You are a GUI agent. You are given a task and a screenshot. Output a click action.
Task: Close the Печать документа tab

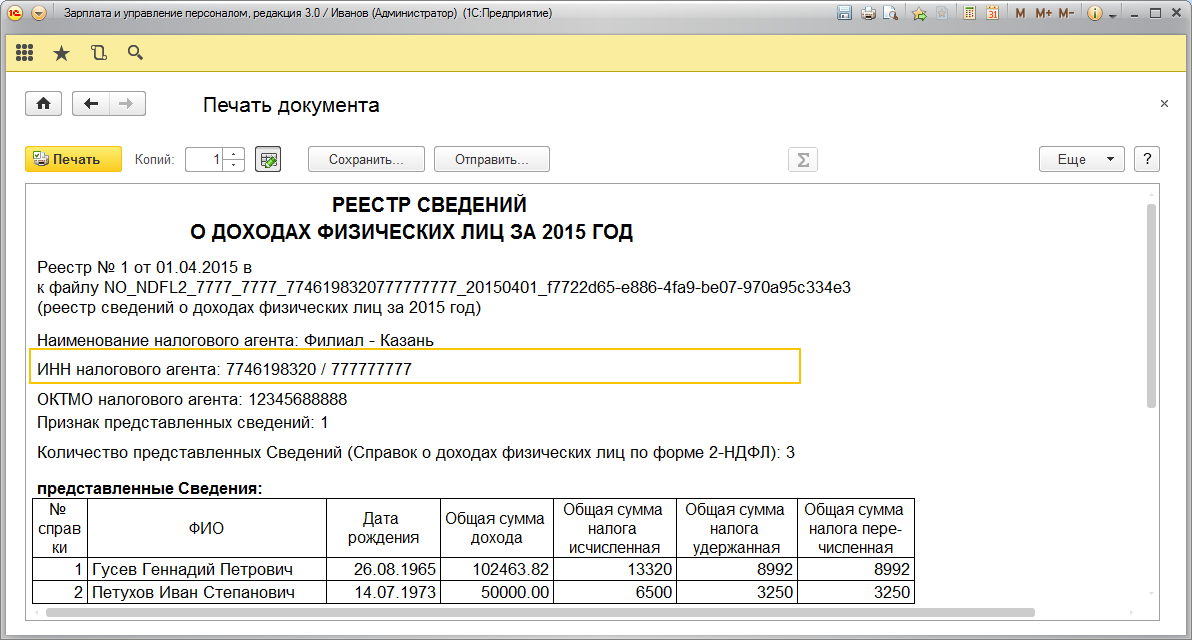click(1164, 103)
